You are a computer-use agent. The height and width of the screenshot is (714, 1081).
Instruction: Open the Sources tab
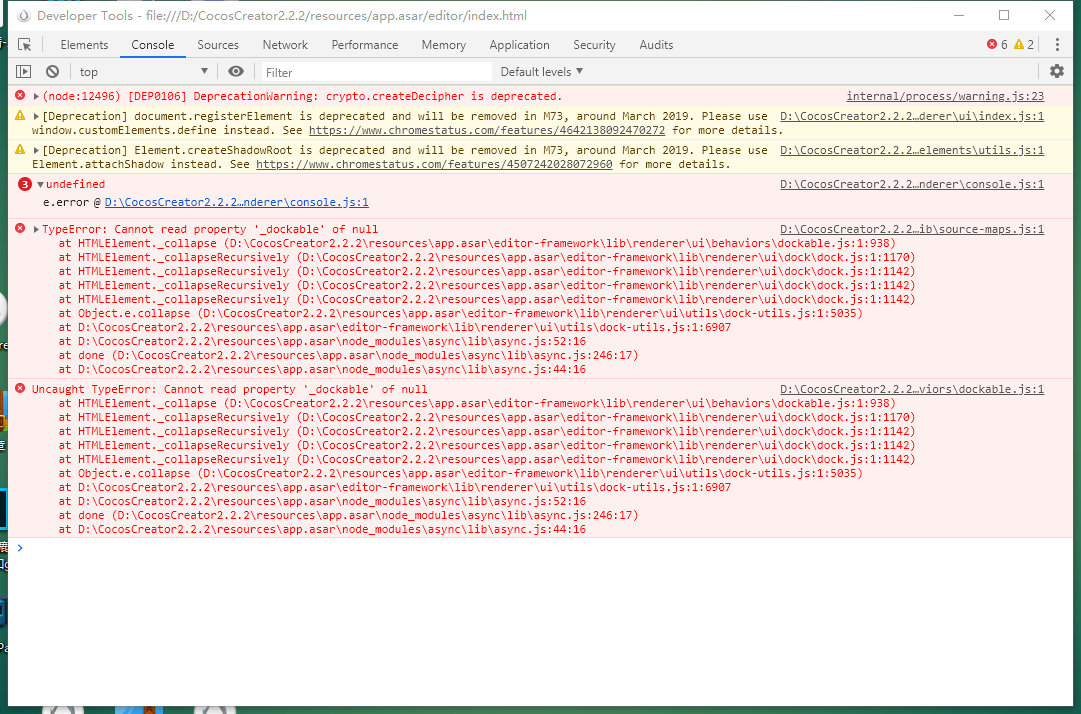pyautogui.click(x=218, y=45)
